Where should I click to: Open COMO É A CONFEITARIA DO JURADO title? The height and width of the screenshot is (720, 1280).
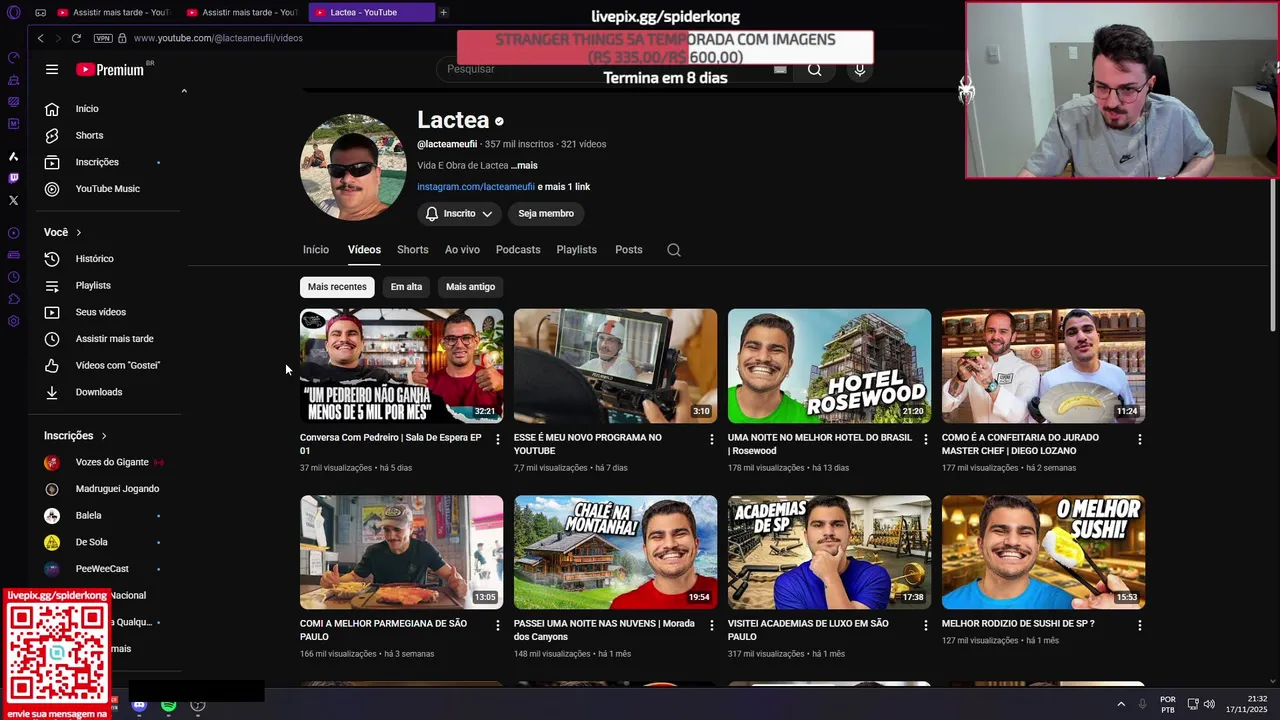1020,444
